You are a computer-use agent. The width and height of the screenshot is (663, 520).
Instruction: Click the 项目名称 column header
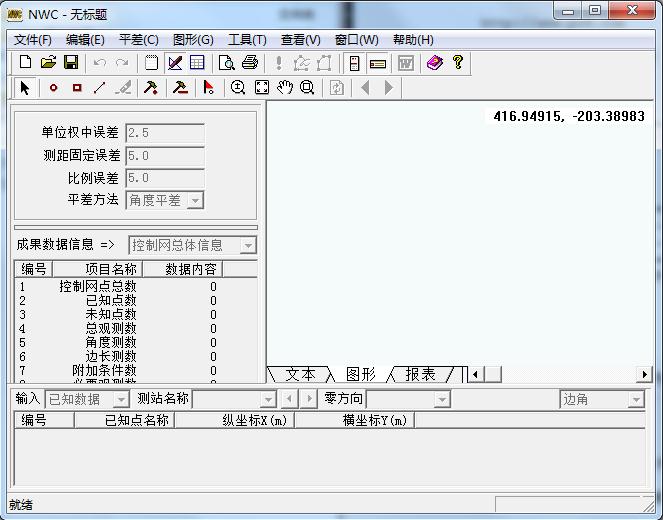[97, 269]
